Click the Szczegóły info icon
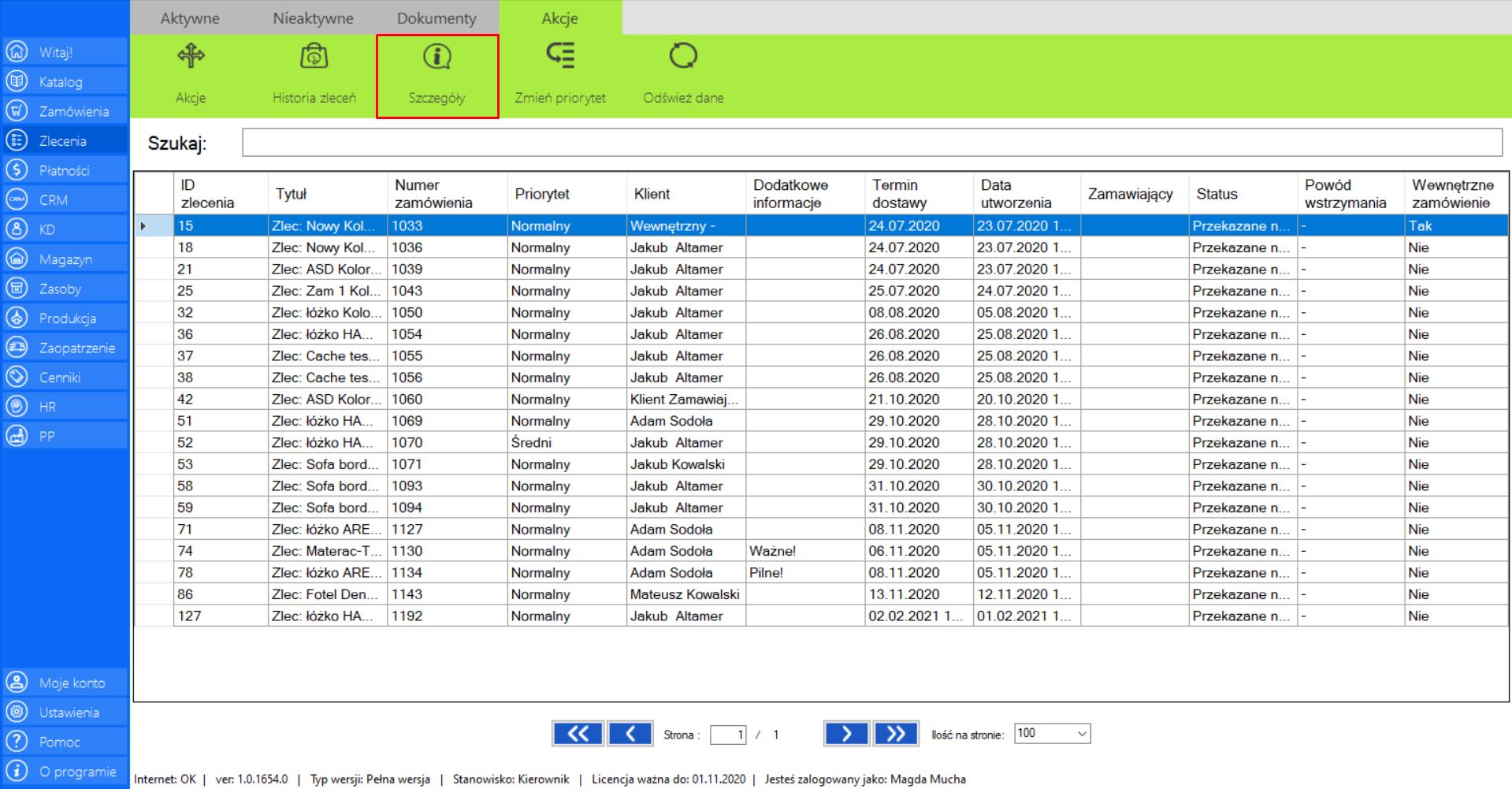Image resolution: width=1512 pixels, height=789 pixels. click(x=437, y=57)
